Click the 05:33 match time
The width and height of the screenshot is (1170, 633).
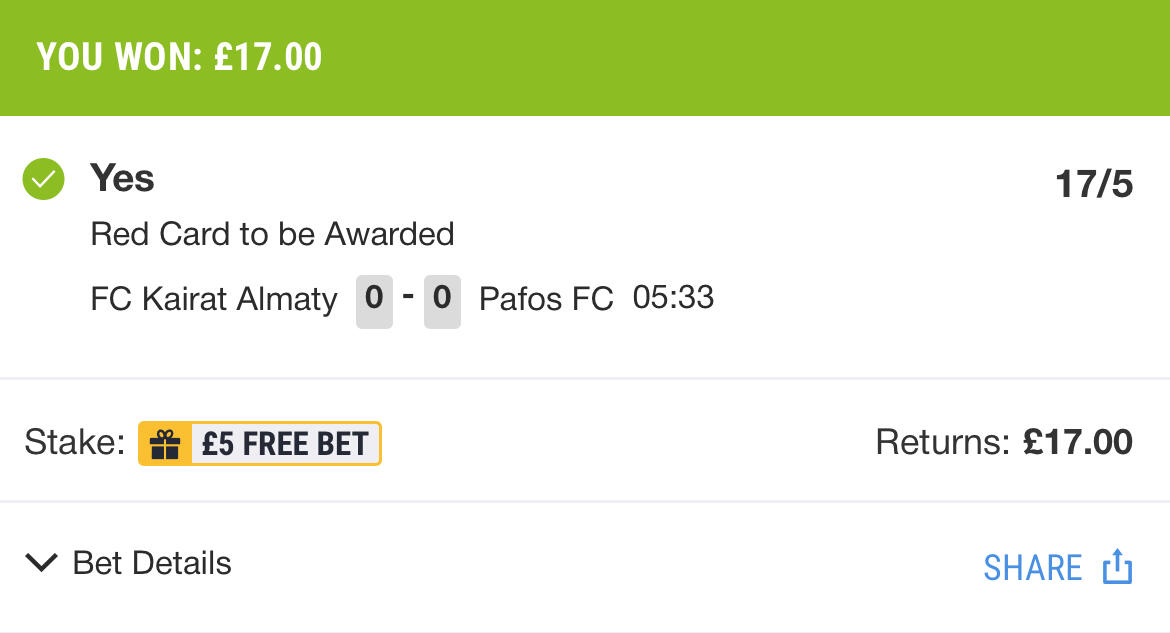click(x=673, y=298)
